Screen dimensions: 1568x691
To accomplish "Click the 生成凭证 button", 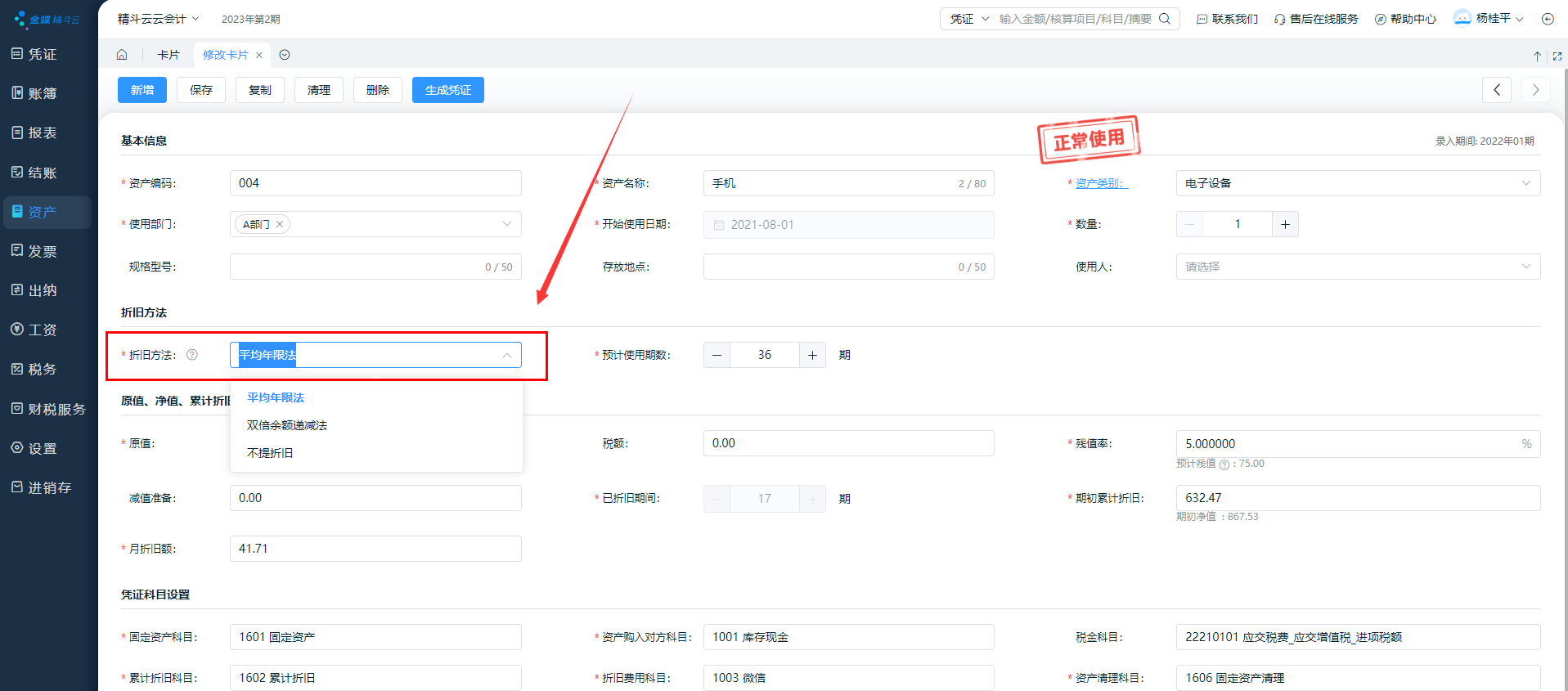I will 447,90.
